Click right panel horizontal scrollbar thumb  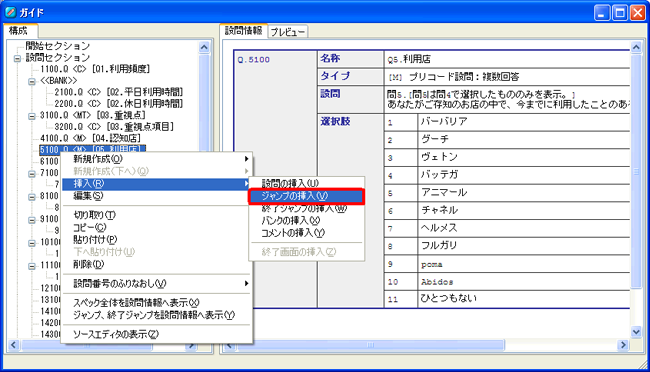coord(370,345)
